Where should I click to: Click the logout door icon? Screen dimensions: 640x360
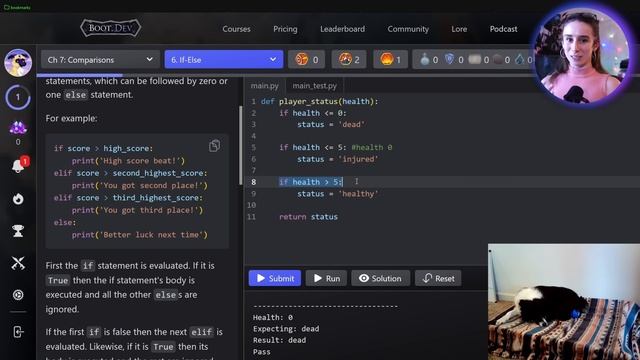(x=18, y=332)
